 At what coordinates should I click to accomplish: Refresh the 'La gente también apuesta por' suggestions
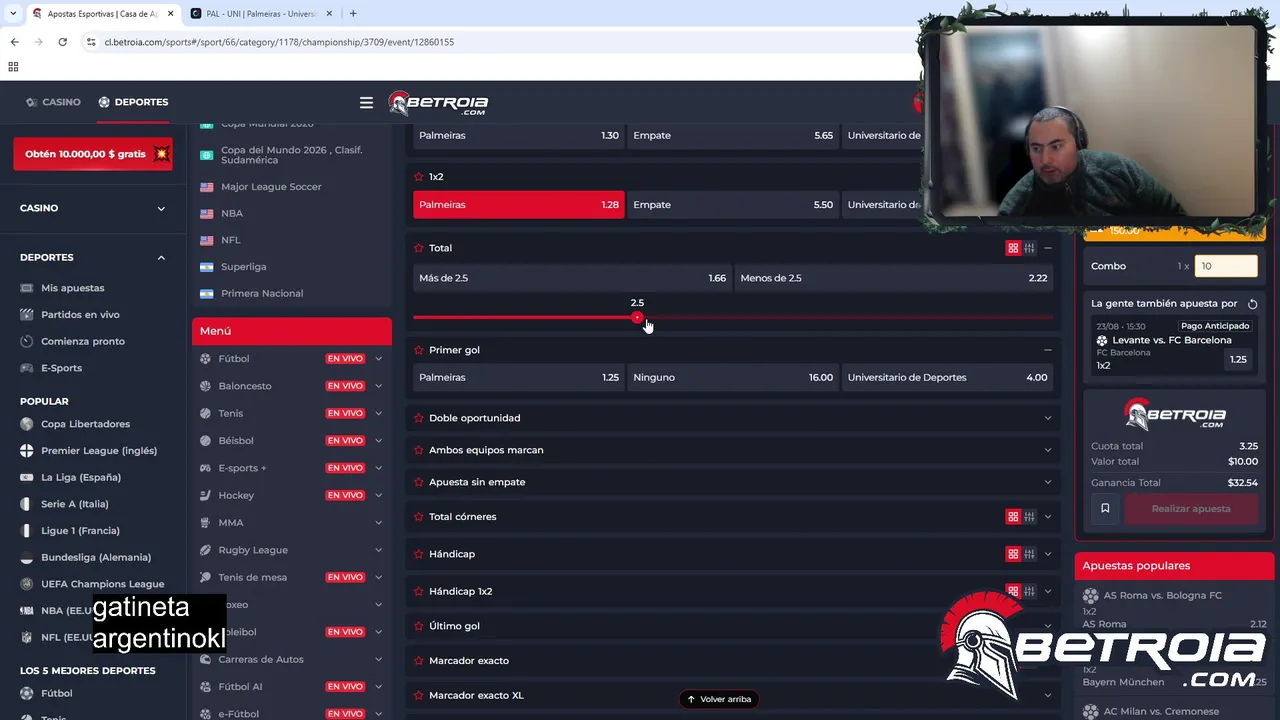coord(1252,304)
